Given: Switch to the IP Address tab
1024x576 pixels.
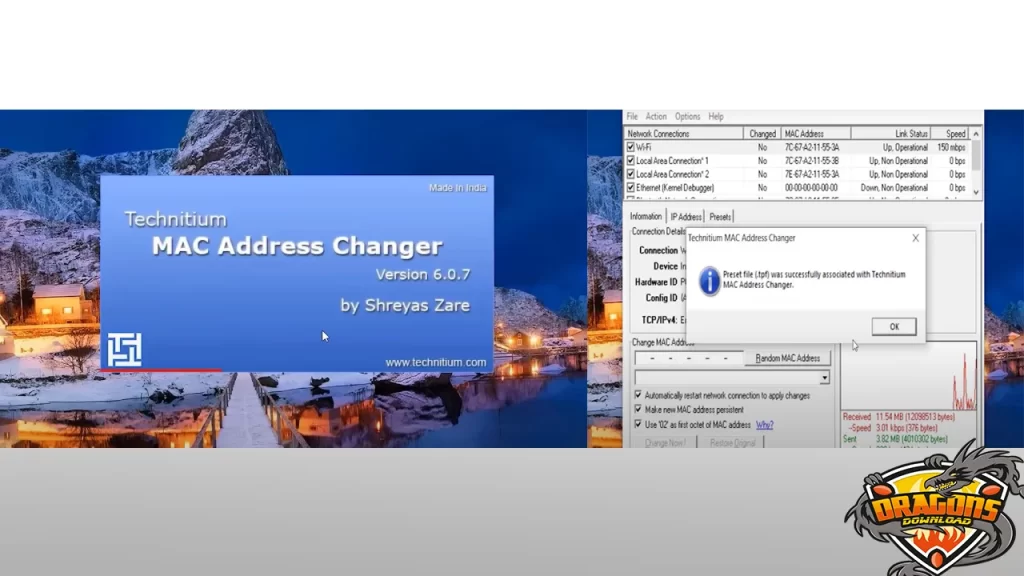Looking at the screenshot, I should click(685, 216).
